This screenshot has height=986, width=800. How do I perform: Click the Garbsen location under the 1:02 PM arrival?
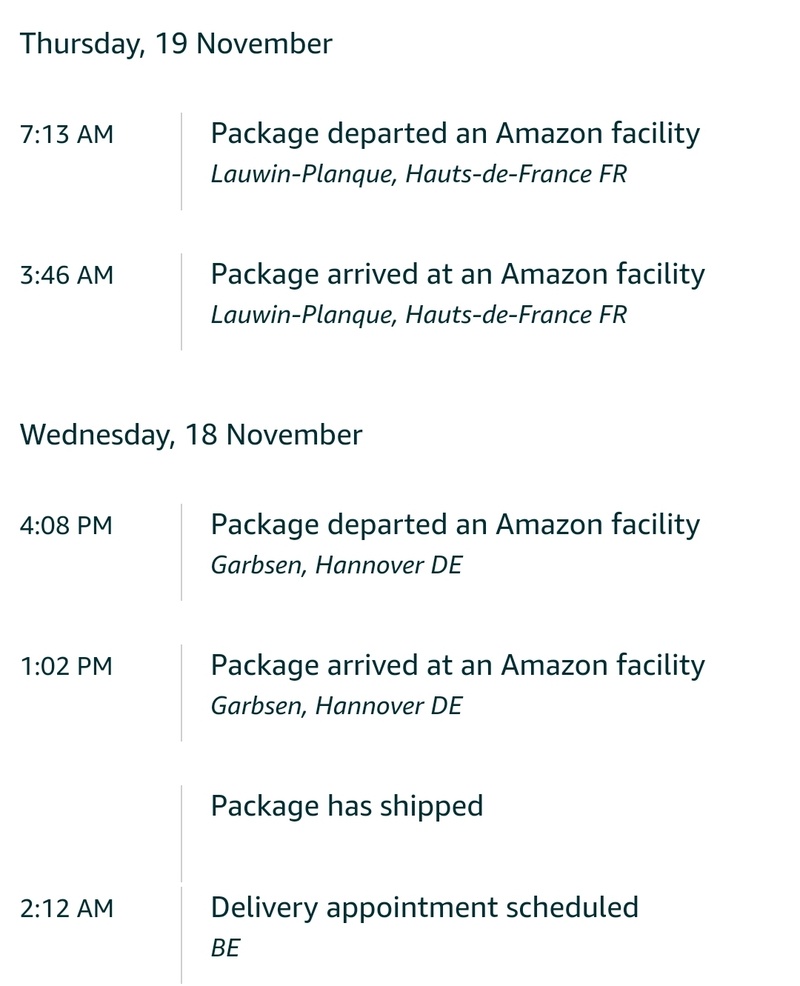pyautogui.click(x=336, y=706)
